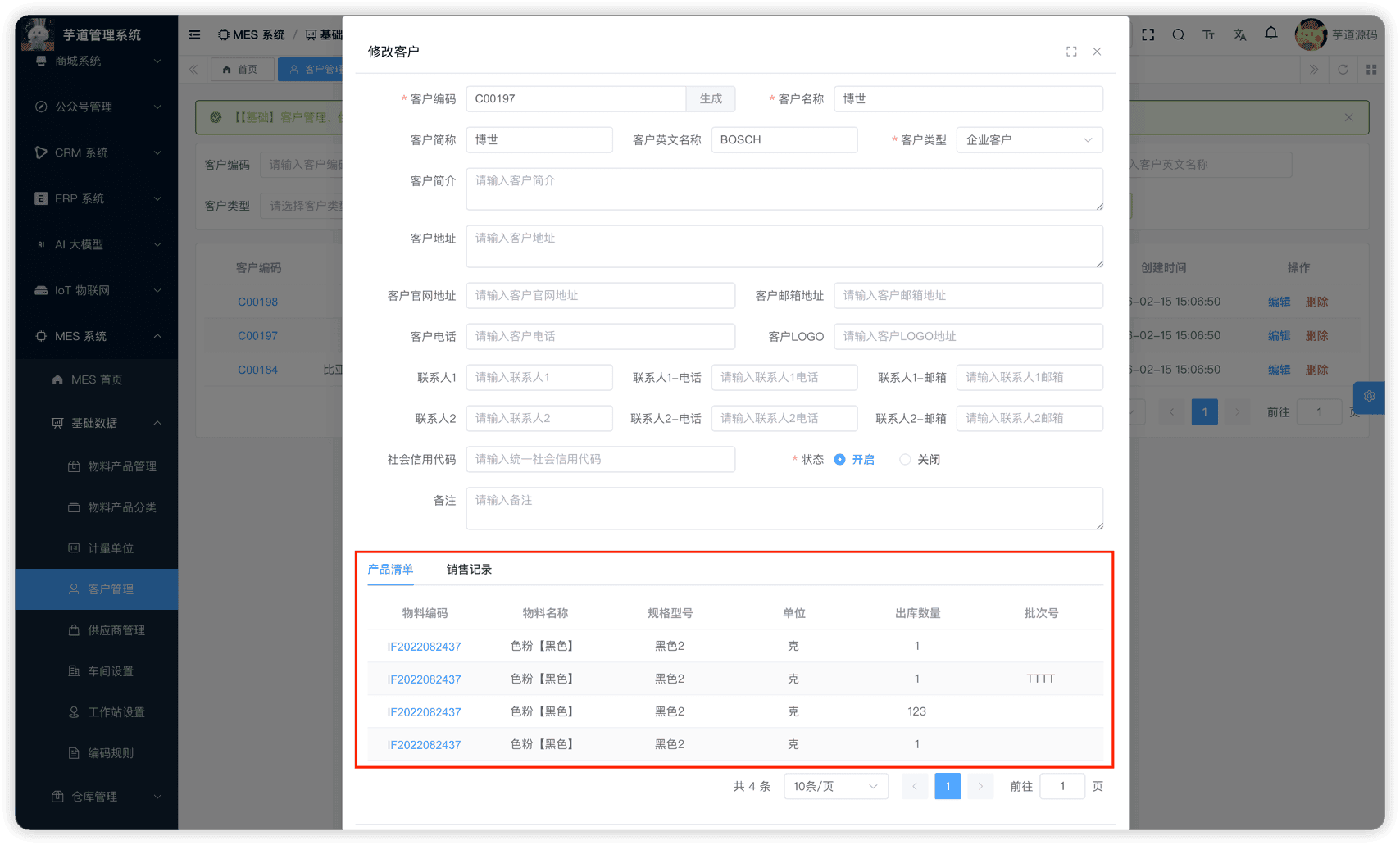Click the refresh icon in tab bar
The height and width of the screenshot is (845, 1400).
click(1343, 70)
